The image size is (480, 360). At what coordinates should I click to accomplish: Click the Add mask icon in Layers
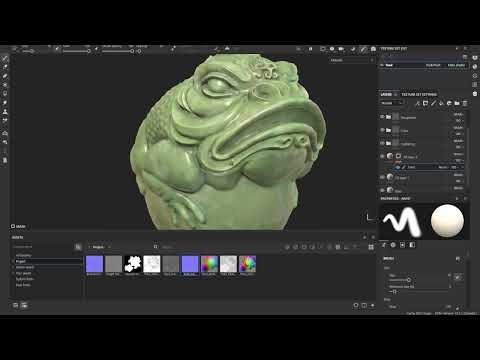[x=425, y=103]
